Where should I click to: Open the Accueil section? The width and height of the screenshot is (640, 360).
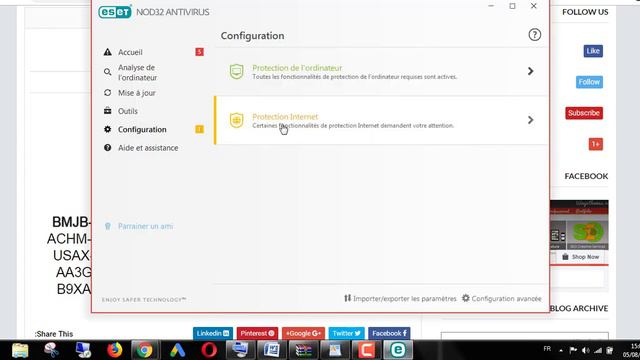(130, 52)
